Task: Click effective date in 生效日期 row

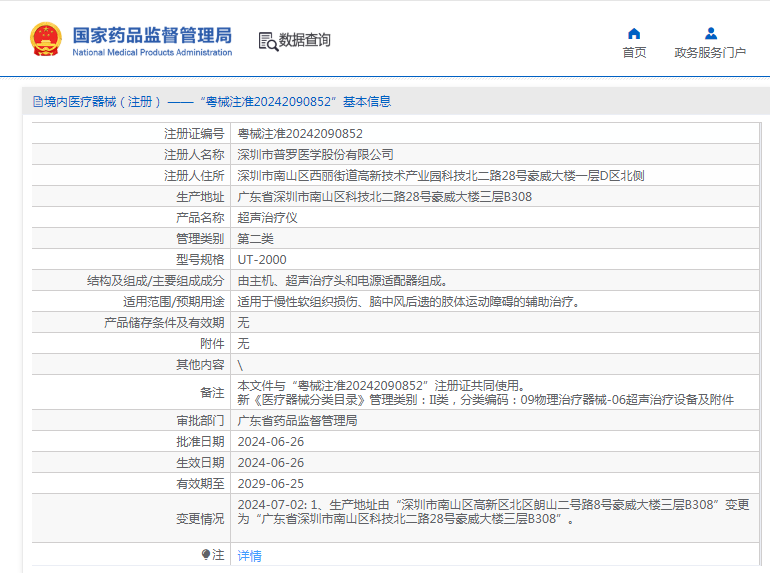Action: [271, 463]
